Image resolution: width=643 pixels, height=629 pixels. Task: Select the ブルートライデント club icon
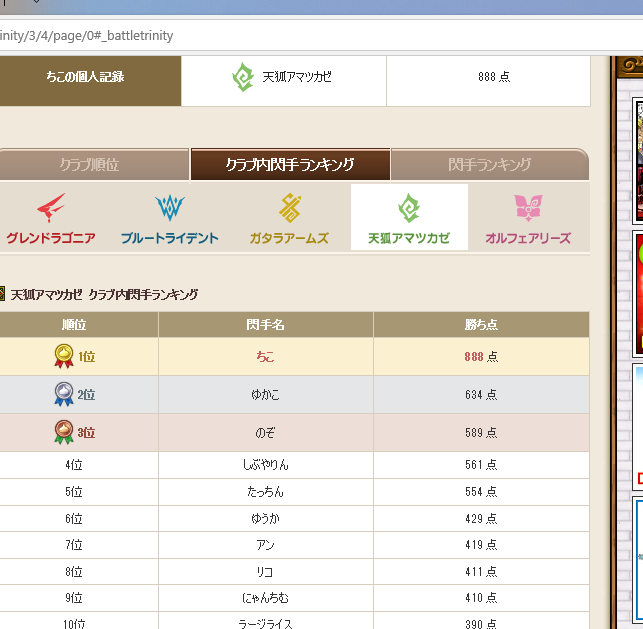coord(170,208)
